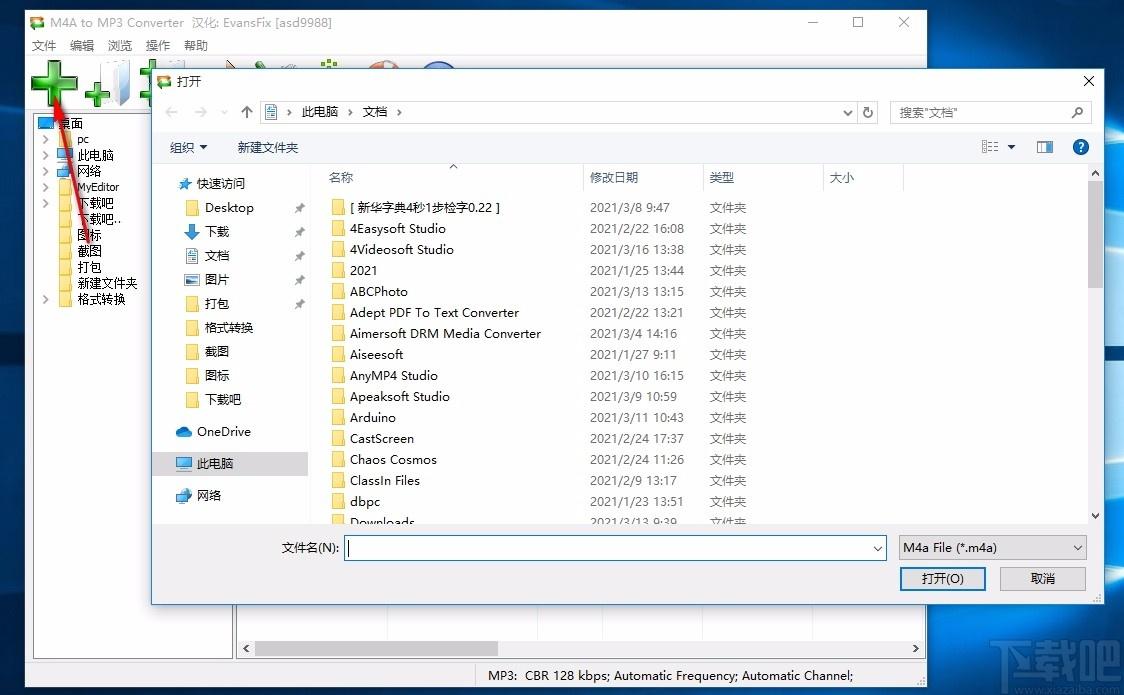The height and width of the screenshot is (695, 1124).
Task: Sort files by the 修改日期 column header
Action: tap(614, 178)
